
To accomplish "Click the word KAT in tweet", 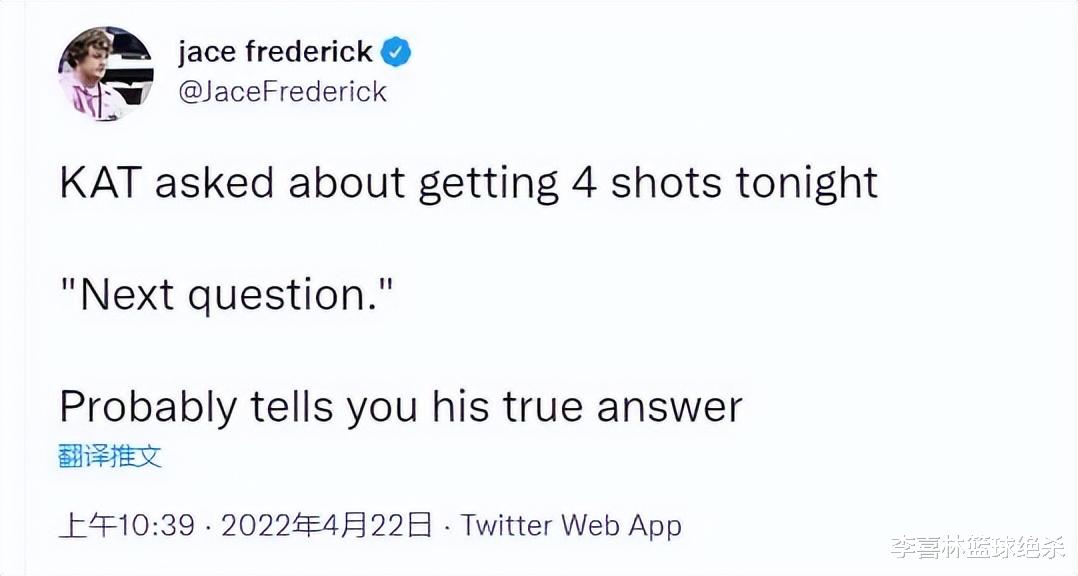I will [x=100, y=183].
